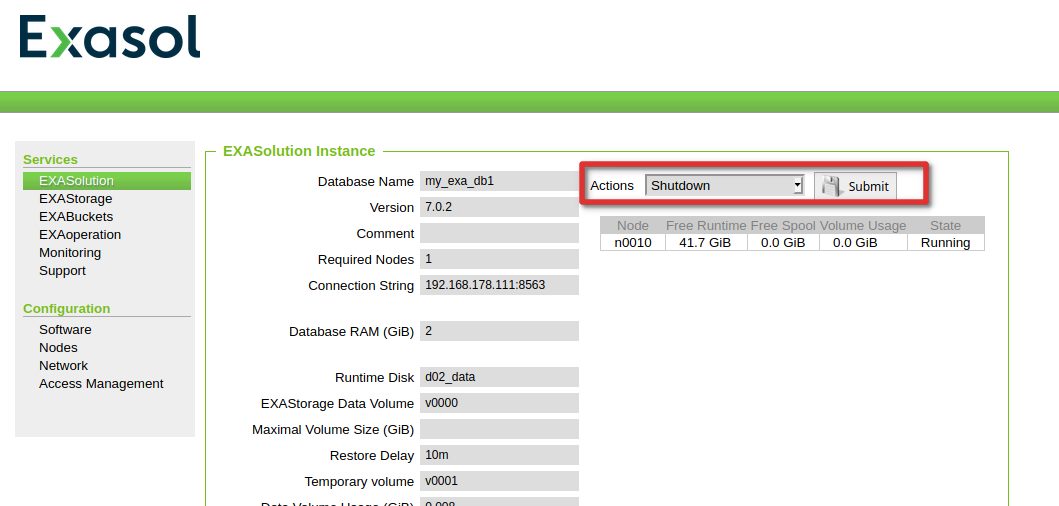Open EXAStorage in the Services menu
1059x506 pixels.
click(76, 199)
